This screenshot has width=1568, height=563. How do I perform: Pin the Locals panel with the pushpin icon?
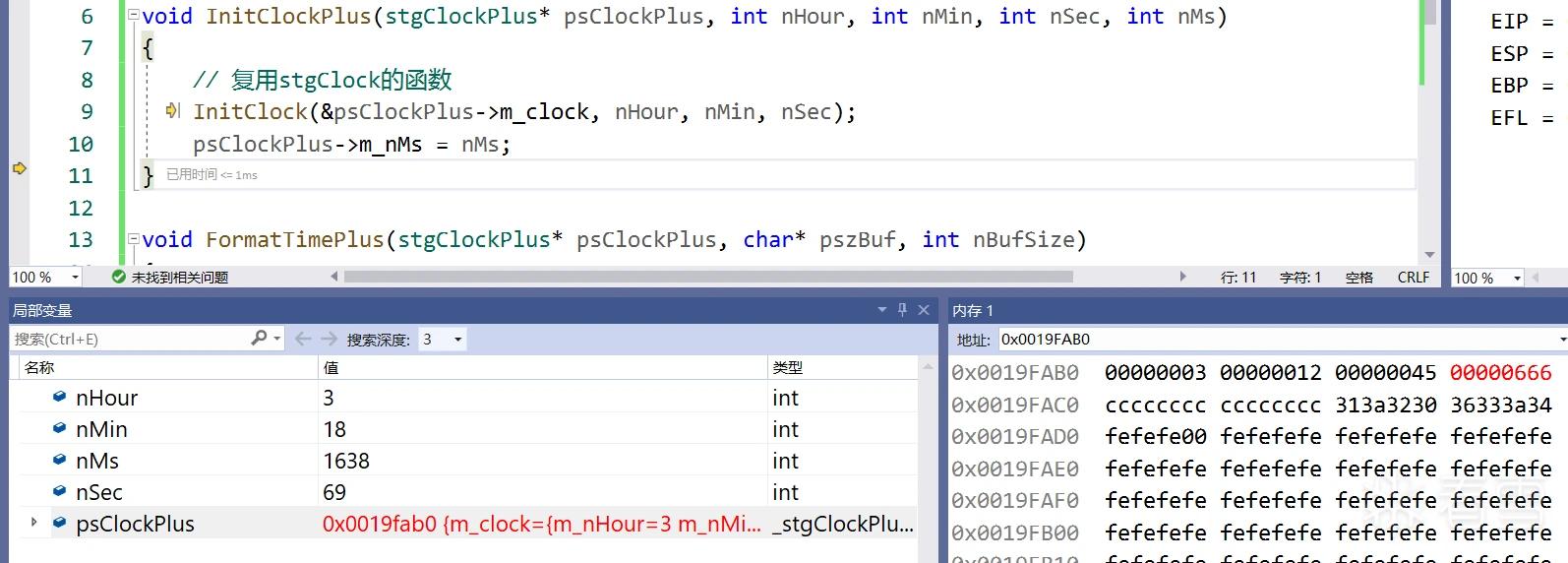pyautogui.click(x=902, y=309)
